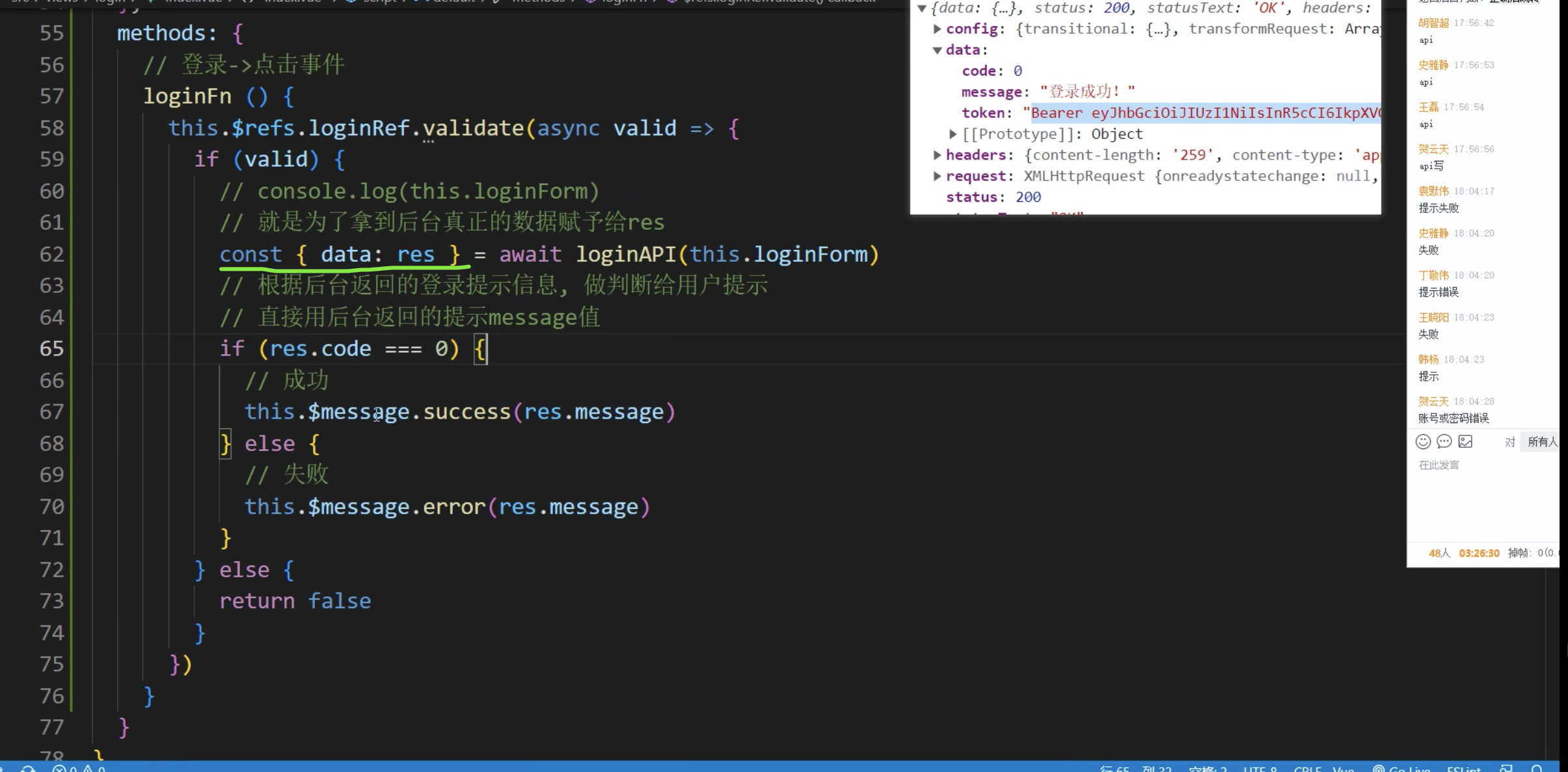Image resolution: width=1568 pixels, height=772 pixels.
Task: Click the await keyword on line 62
Action: pyautogui.click(x=530, y=255)
